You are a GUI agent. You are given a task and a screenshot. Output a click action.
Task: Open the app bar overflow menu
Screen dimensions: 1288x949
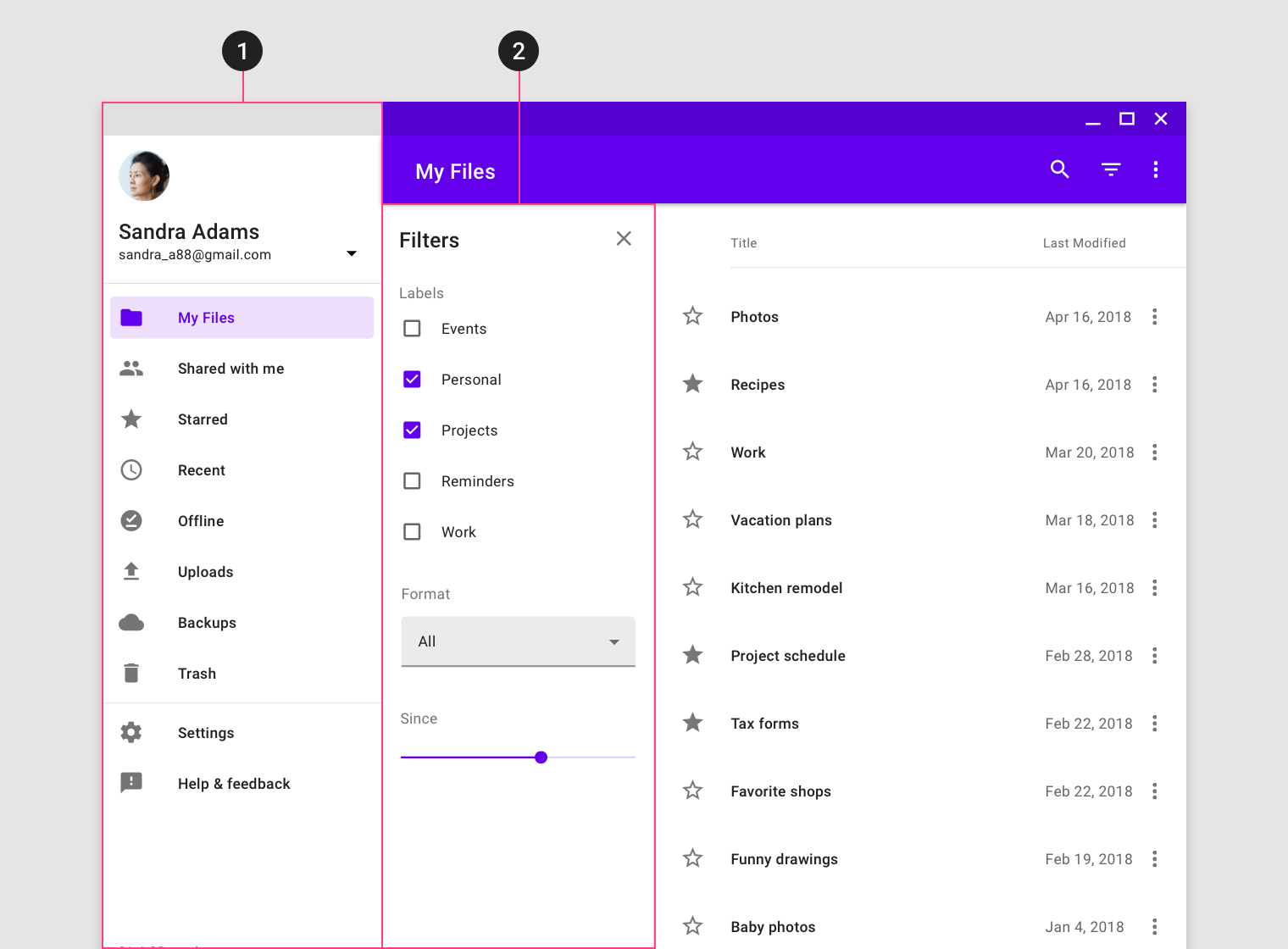(x=1156, y=169)
